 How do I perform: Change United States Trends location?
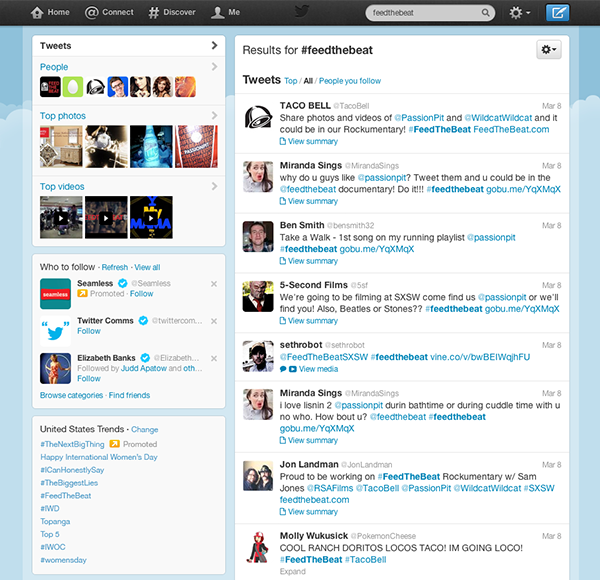point(145,429)
